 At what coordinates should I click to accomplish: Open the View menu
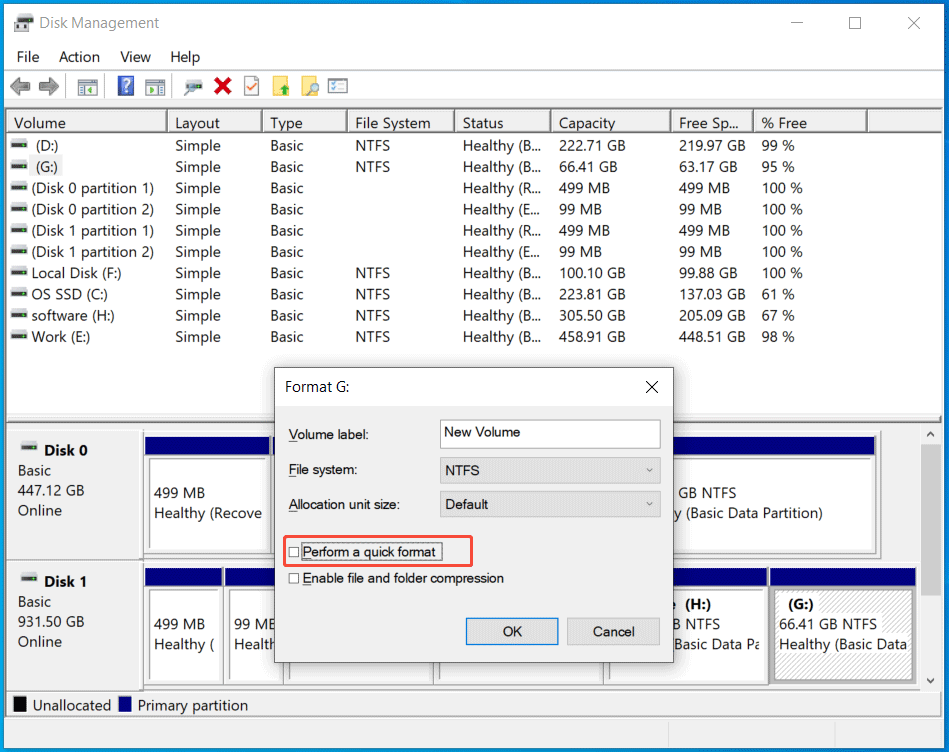[x=135, y=57]
